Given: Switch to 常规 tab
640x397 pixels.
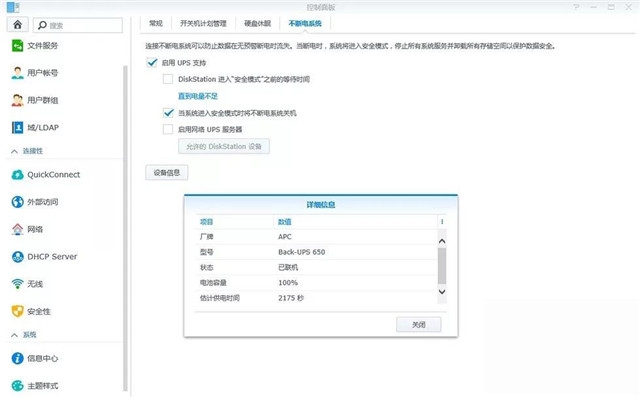Looking at the screenshot, I should coord(156,24).
